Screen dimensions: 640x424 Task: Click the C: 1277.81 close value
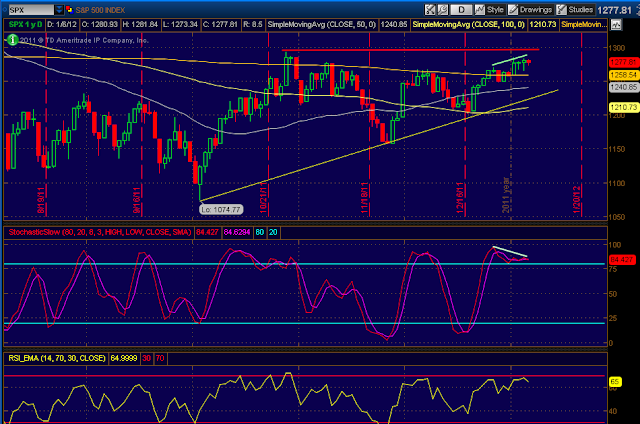click(220, 24)
